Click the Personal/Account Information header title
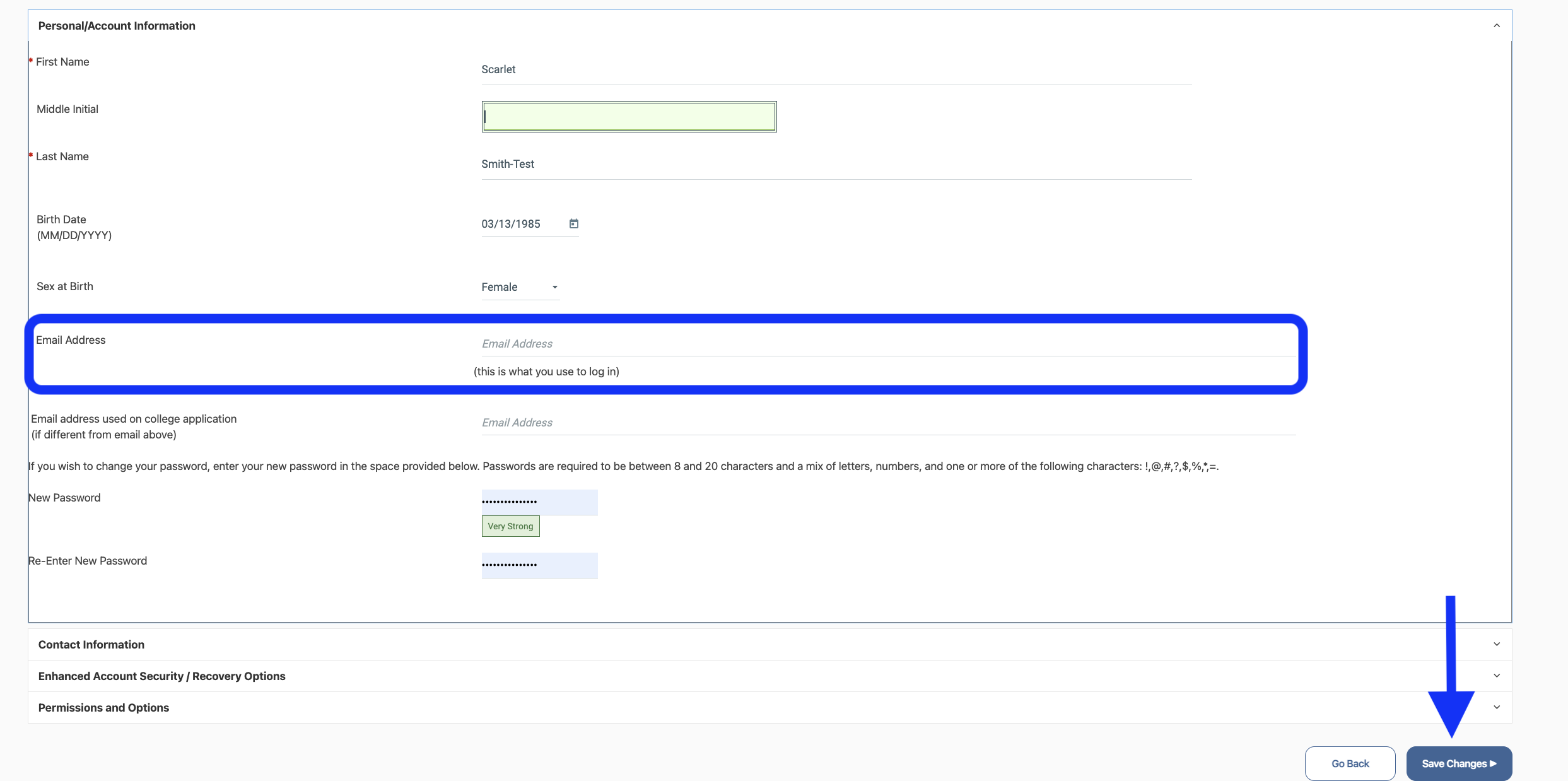This screenshot has height=781, width=1568. tap(117, 26)
